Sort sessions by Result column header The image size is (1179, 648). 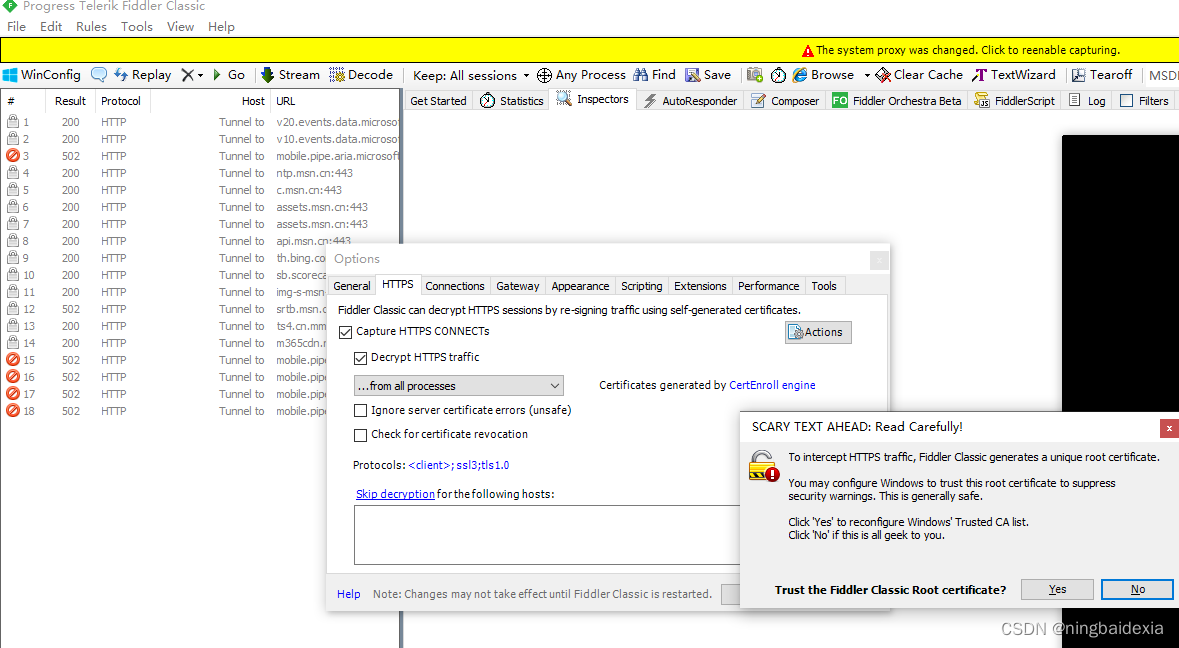click(70, 101)
